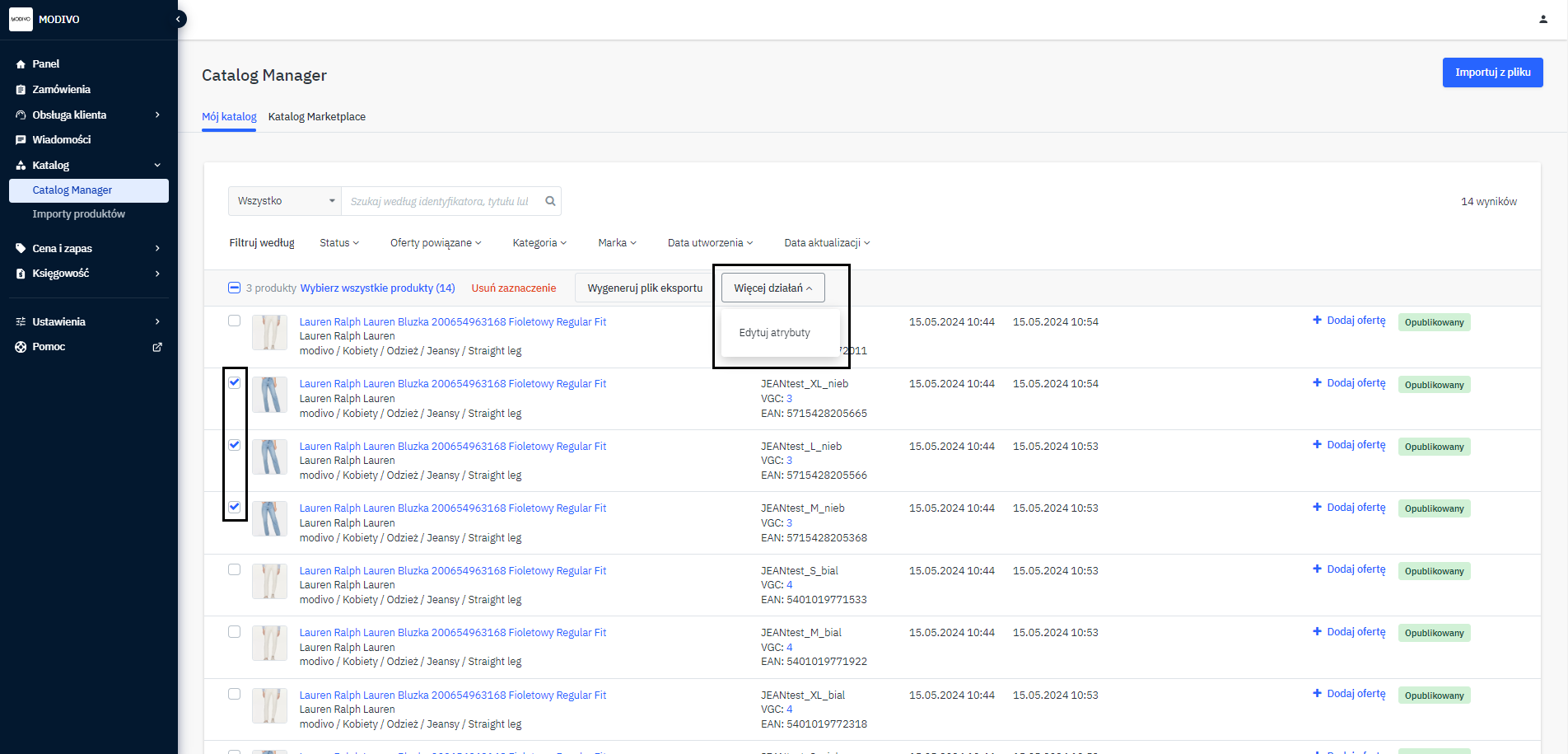Open Panel via home icon
Viewport: 1568px width, 754px height.
tap(21, 64)
